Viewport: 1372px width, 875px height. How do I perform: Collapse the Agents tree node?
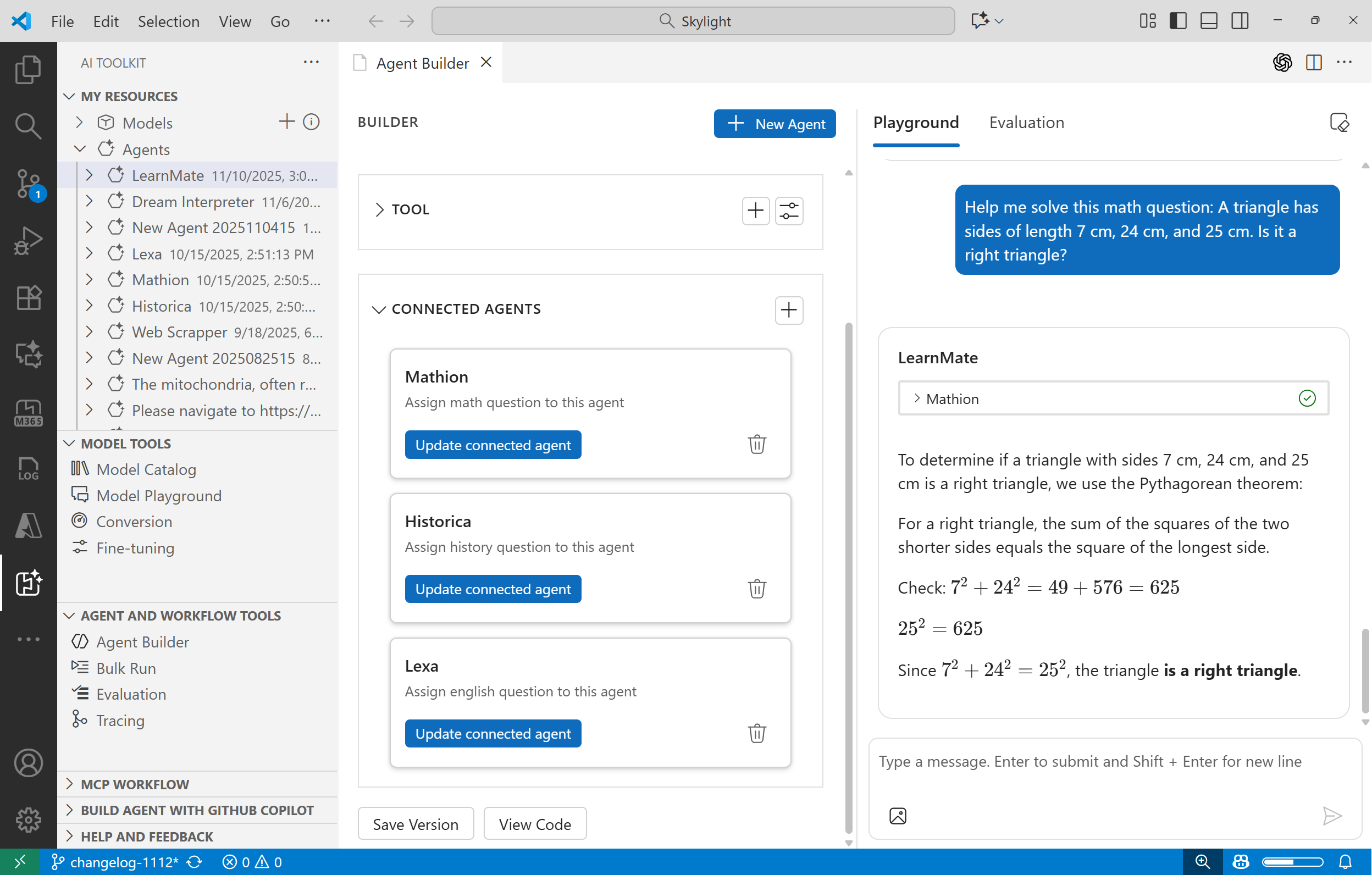click(x=79, y=149)
